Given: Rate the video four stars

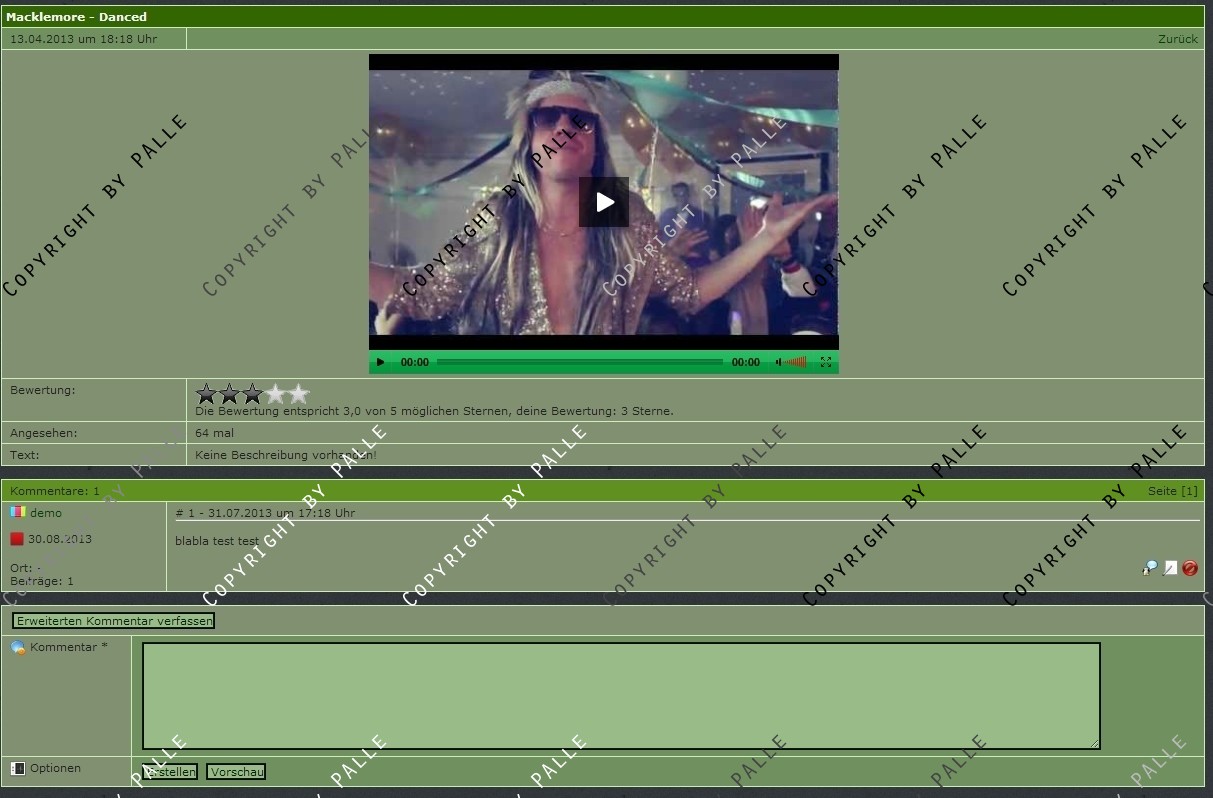Looking at the screenshot, I should point(276,394).
